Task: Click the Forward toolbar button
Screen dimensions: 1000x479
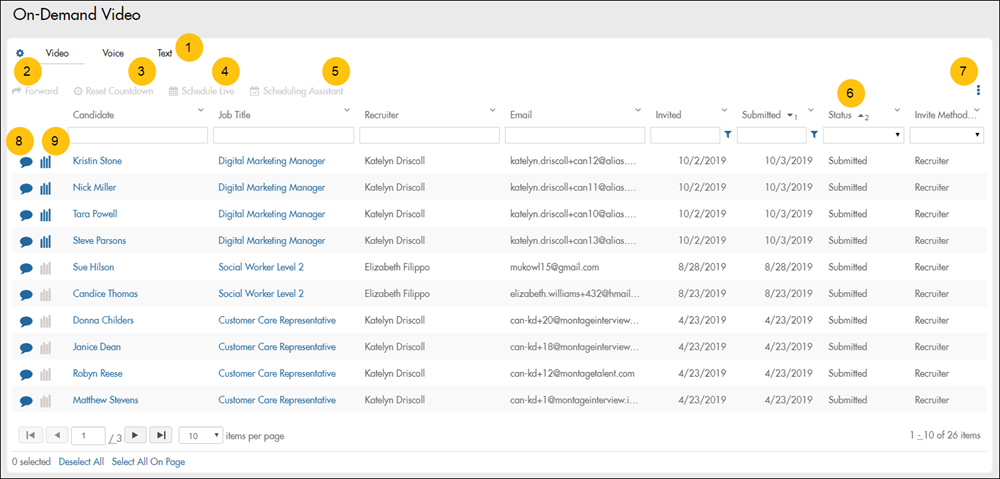Action: pos(35,91)
